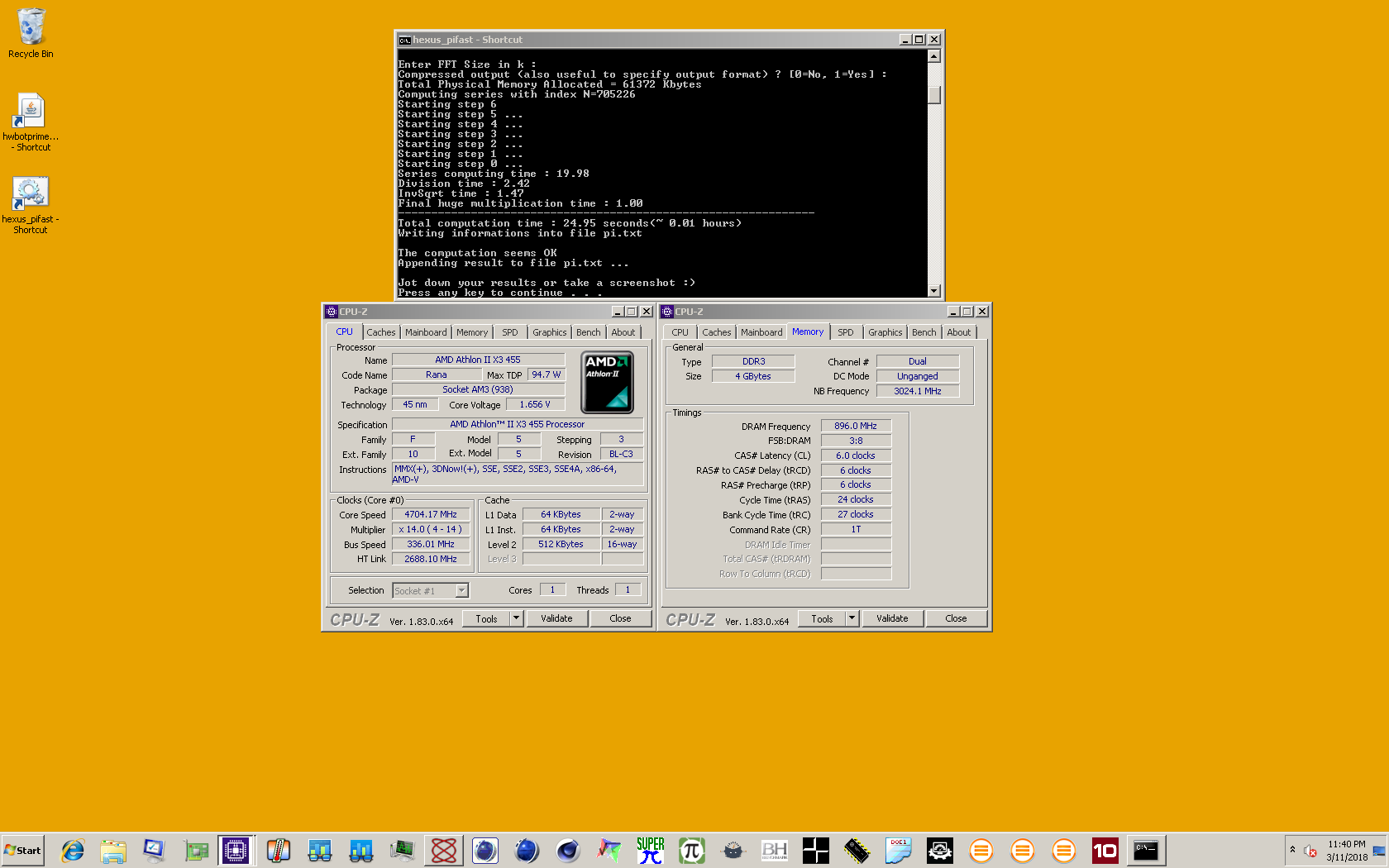Click Validate in the right CPU-Z Memory window
The height and width of the screenshot is (868, 1389).
(892, 618)
